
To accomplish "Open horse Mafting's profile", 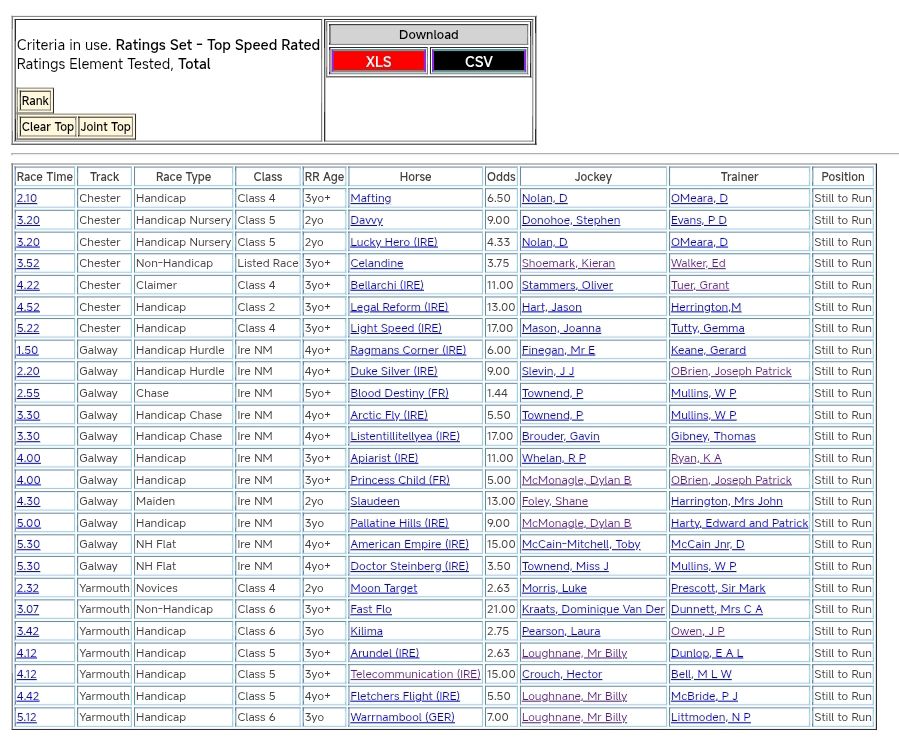I will (x=370, y=199).
